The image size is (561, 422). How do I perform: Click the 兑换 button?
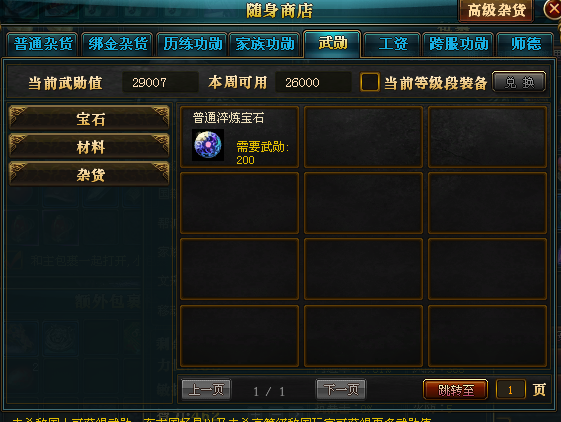coord(519,82)
